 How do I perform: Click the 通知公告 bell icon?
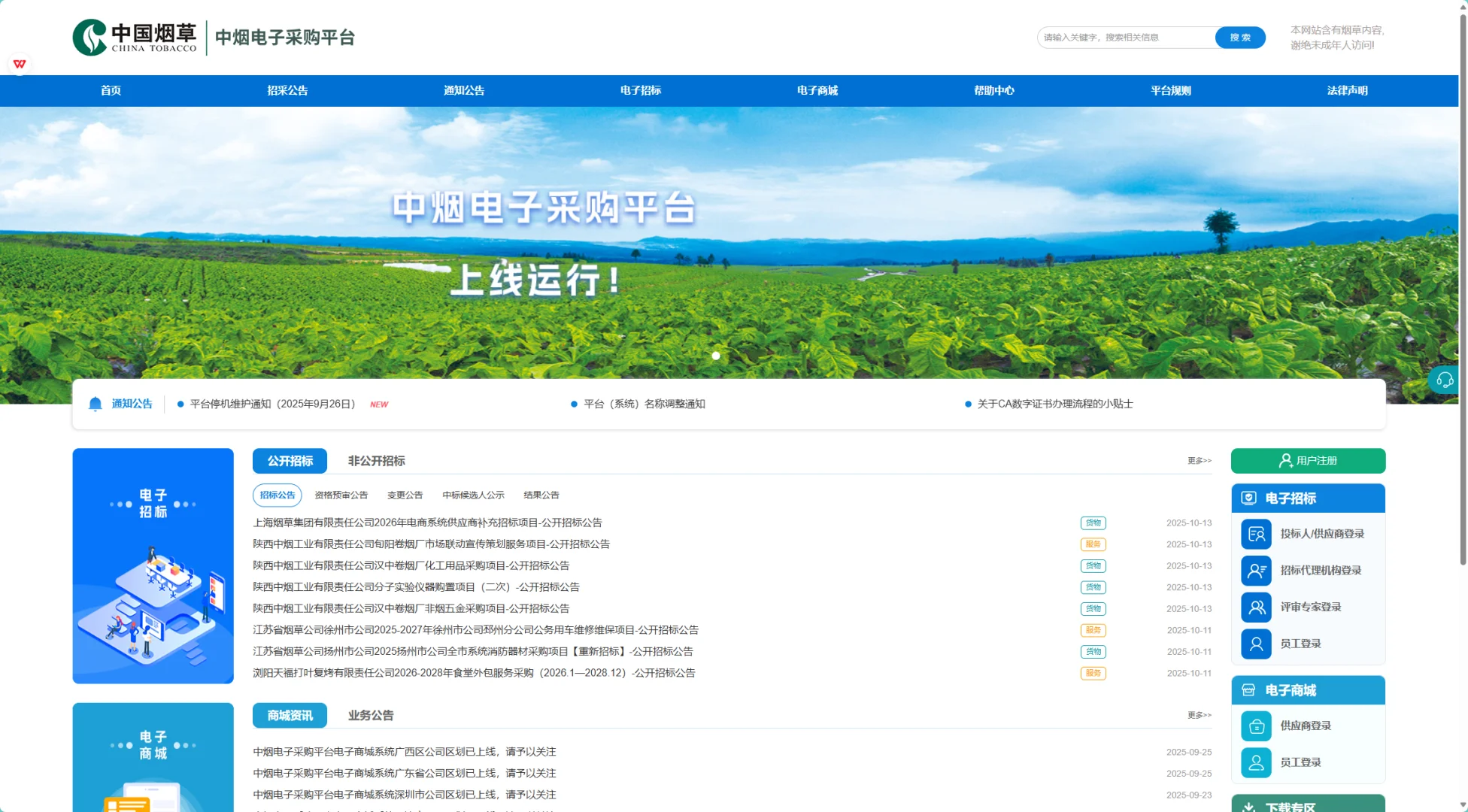click(x=95, y=404)
